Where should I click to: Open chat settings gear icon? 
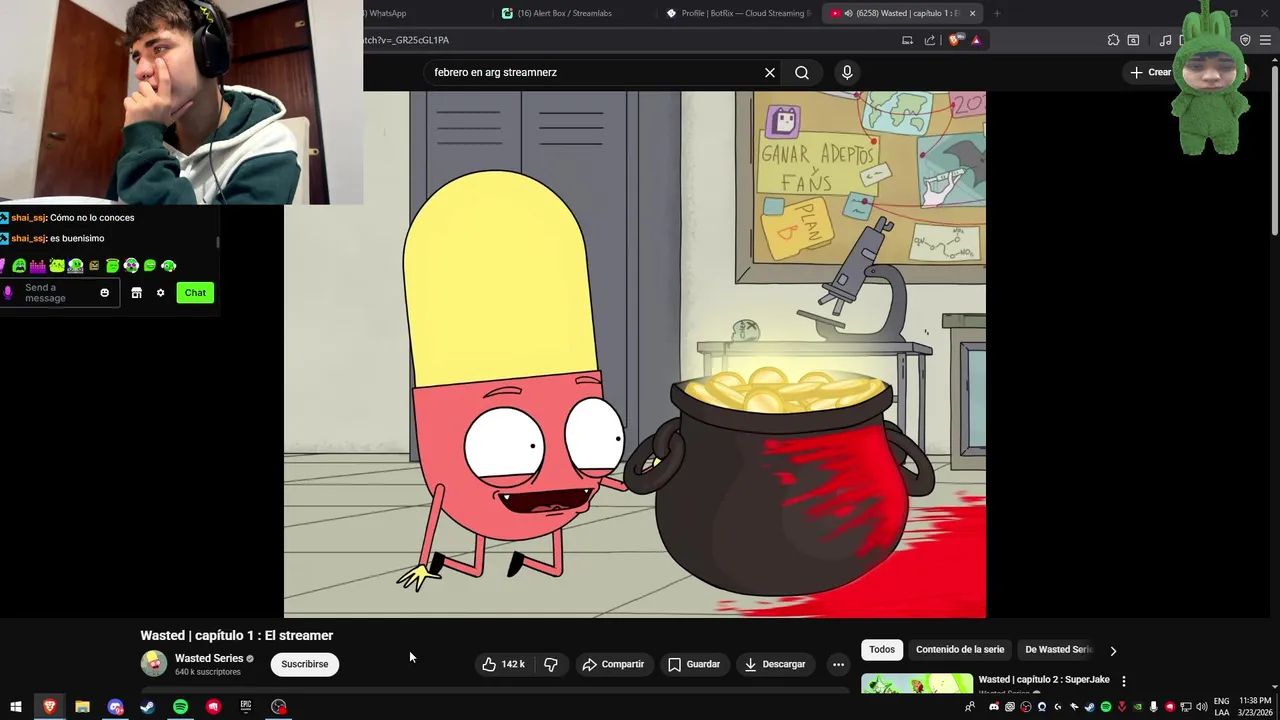[160, 293]
